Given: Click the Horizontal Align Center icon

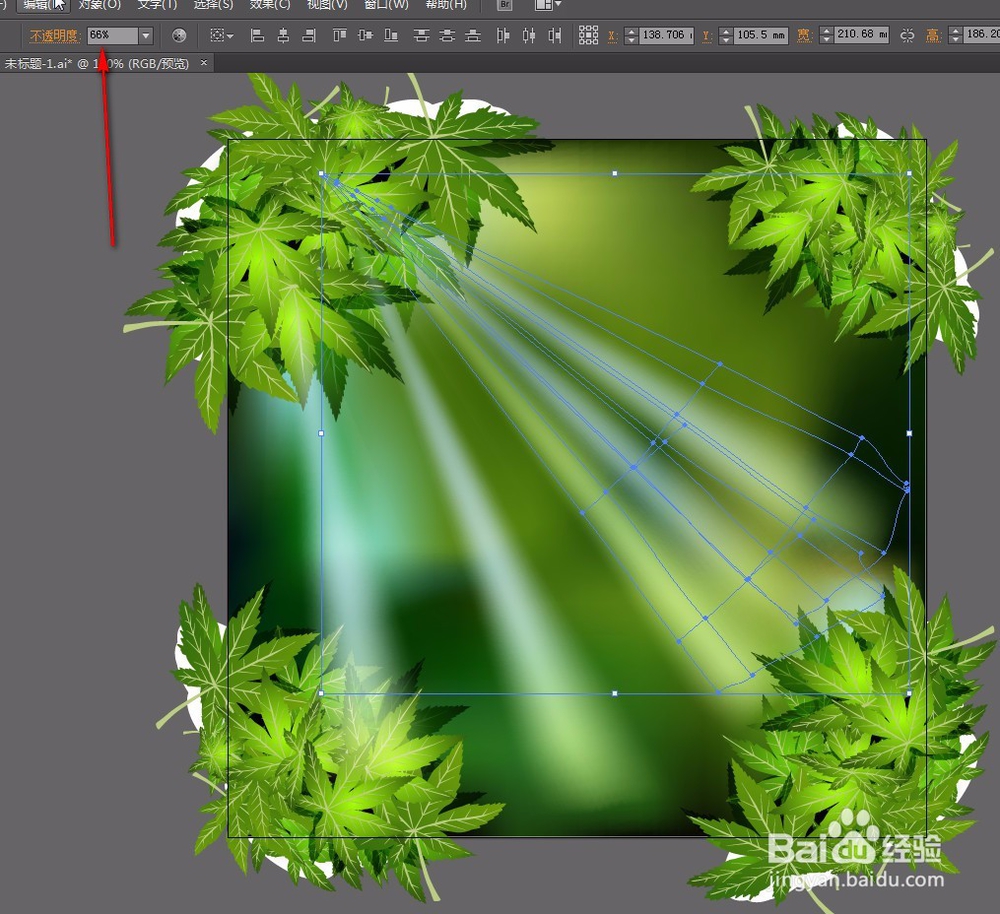Looking at the screenshot, I should point(284,35).
